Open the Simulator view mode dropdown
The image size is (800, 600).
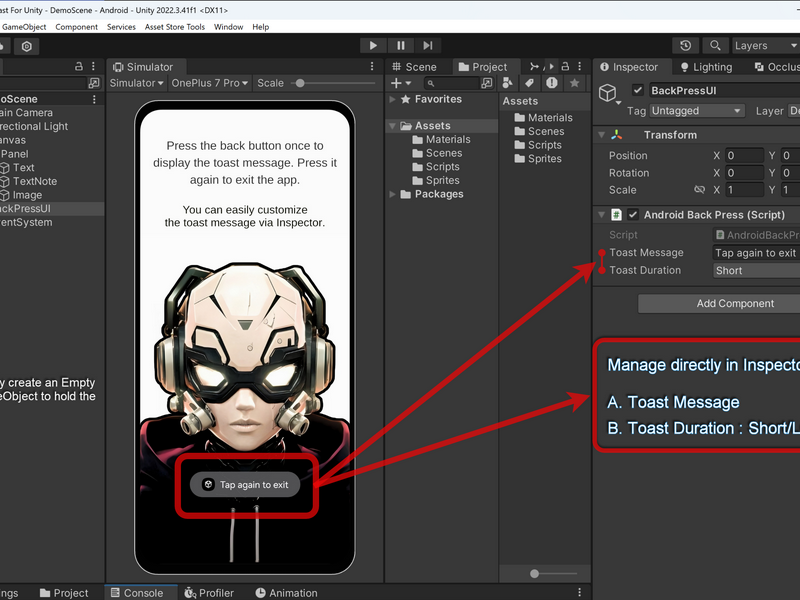[x=136, y=83]
